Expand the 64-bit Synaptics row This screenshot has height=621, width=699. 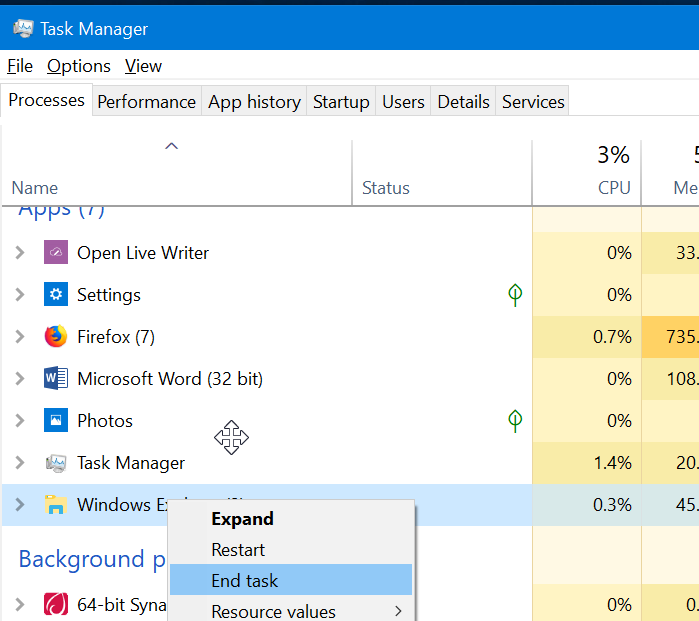20,605
